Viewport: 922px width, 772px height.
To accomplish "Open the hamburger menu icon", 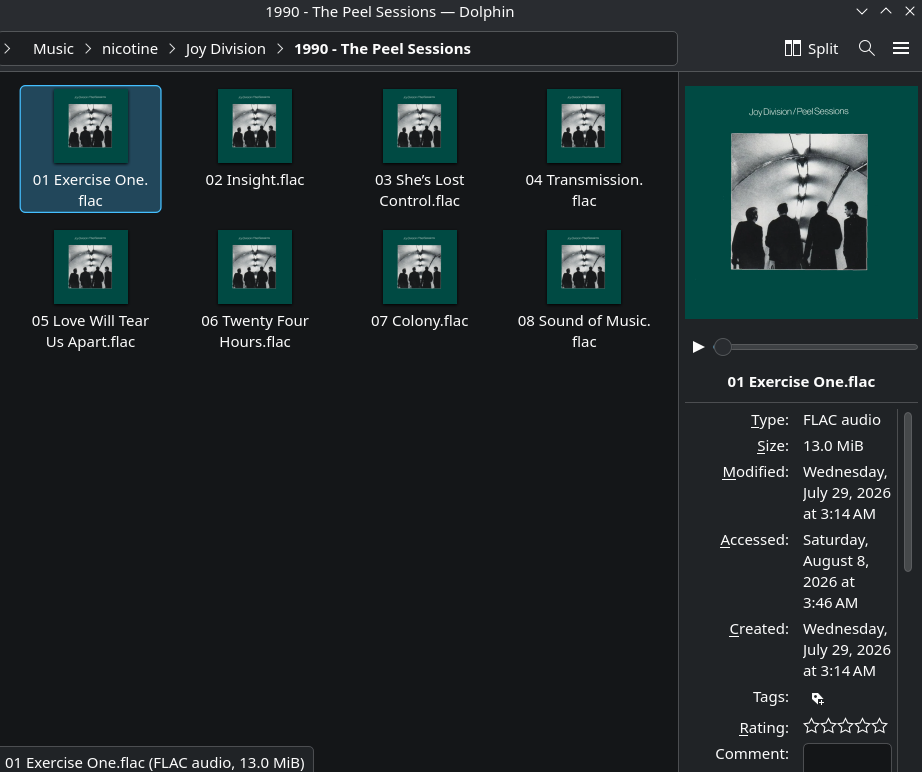I will [x=901, y=48].
